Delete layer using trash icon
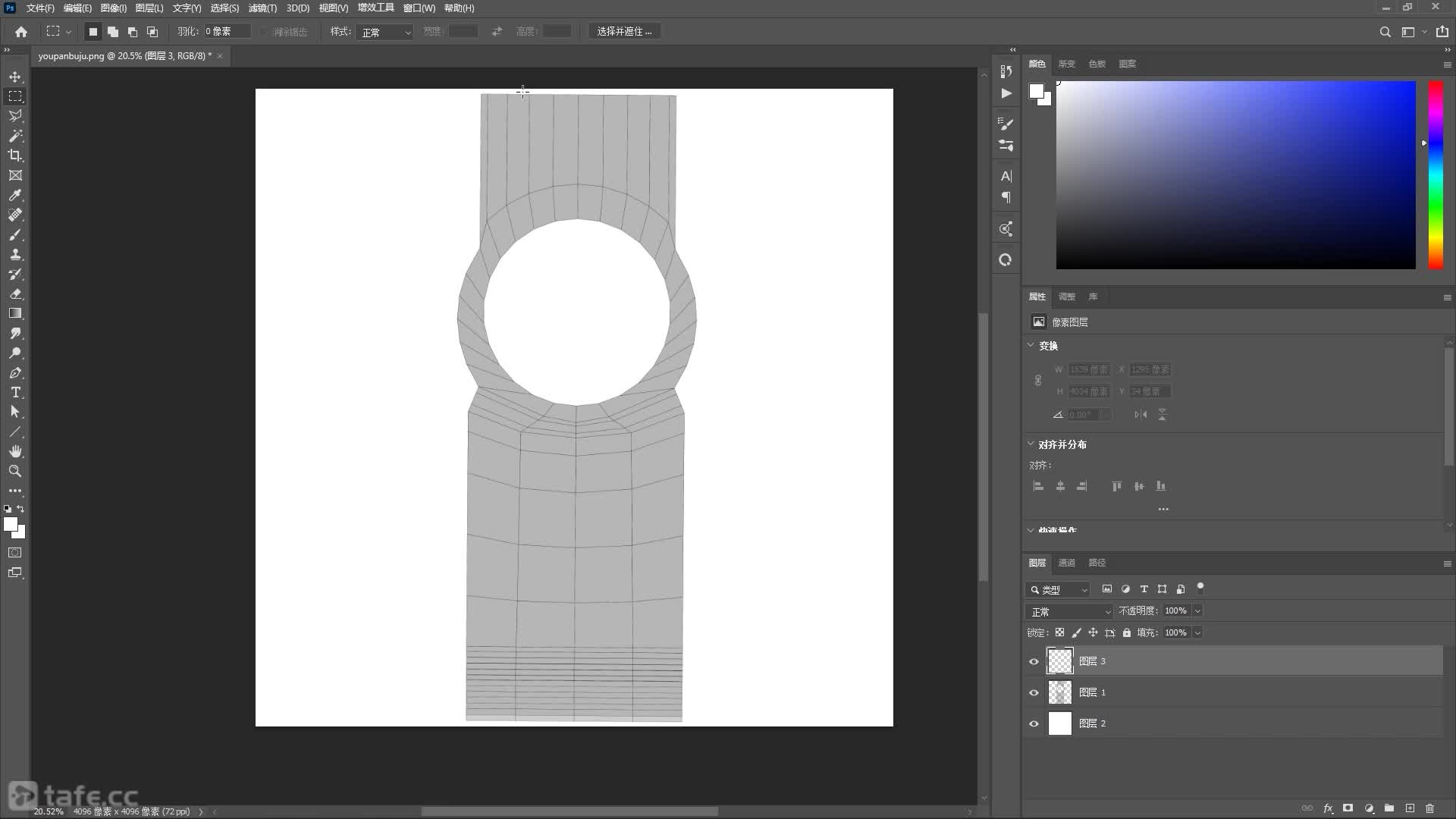The image size is (1456, 819). click(1429, 808)
